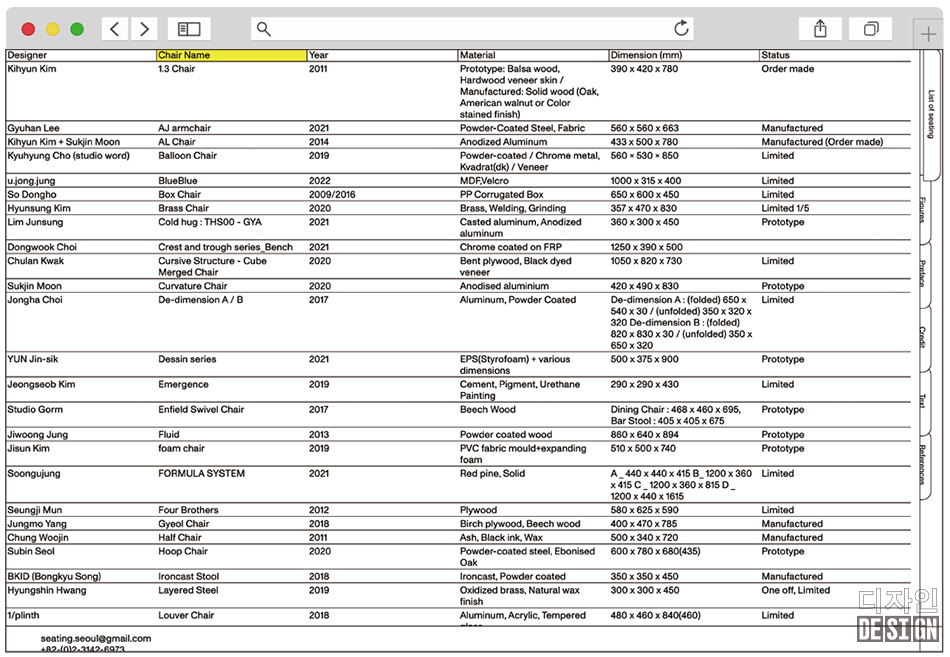This screenshot has width=950, height=657.
Task: Click designer So Dongho
Action: (32, 195)
